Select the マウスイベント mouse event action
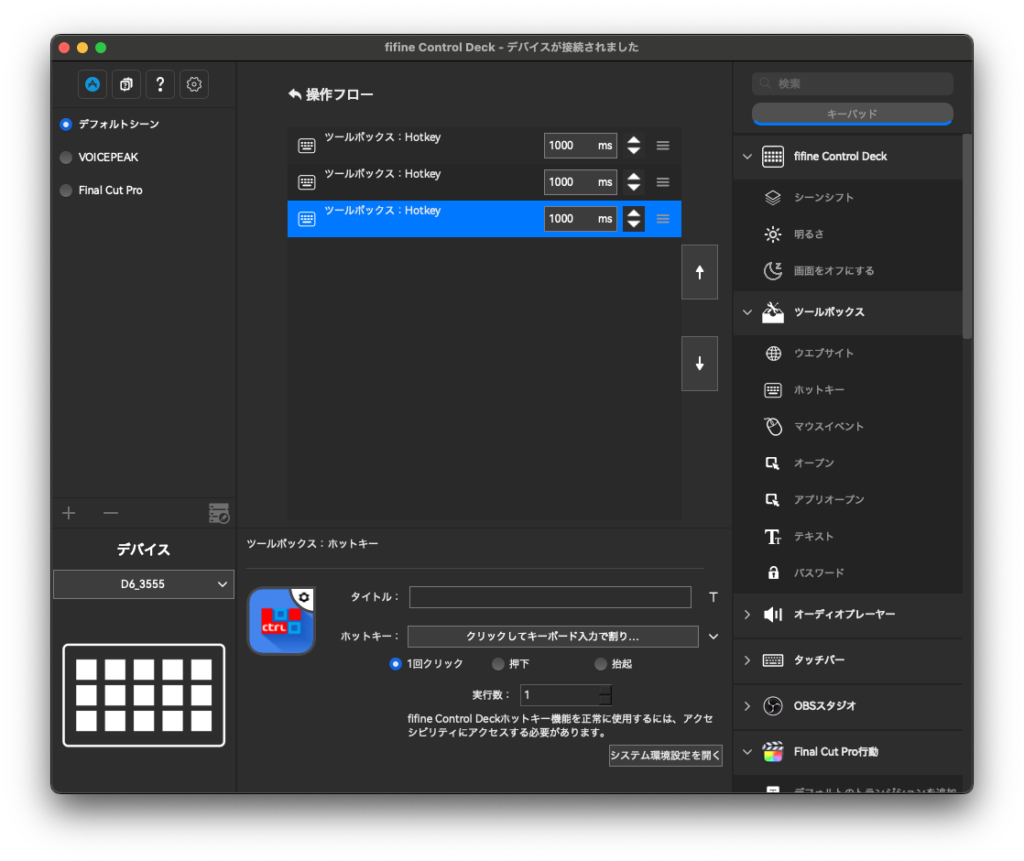 click(x=772, y=426)
